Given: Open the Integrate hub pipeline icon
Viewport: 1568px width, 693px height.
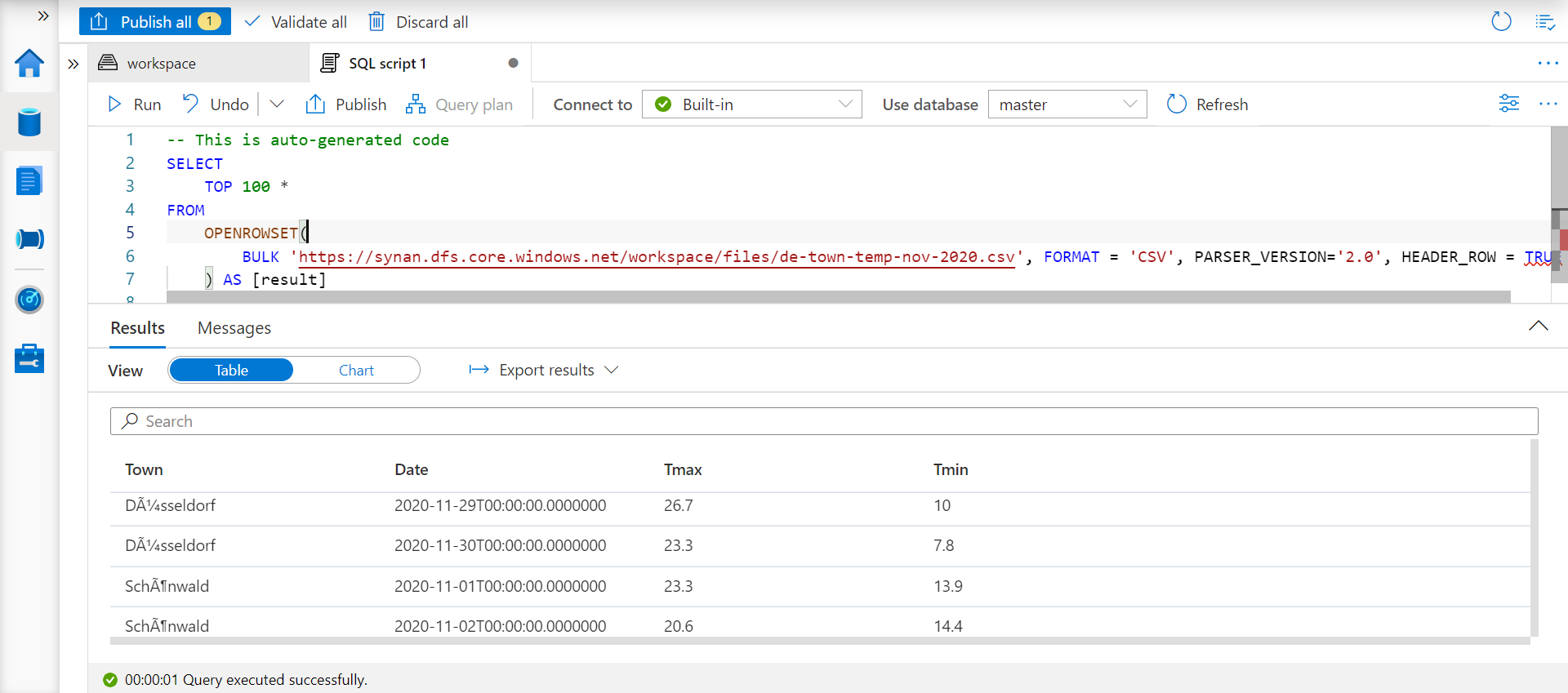Looking at the screenshot, I should tap(29, 239).
